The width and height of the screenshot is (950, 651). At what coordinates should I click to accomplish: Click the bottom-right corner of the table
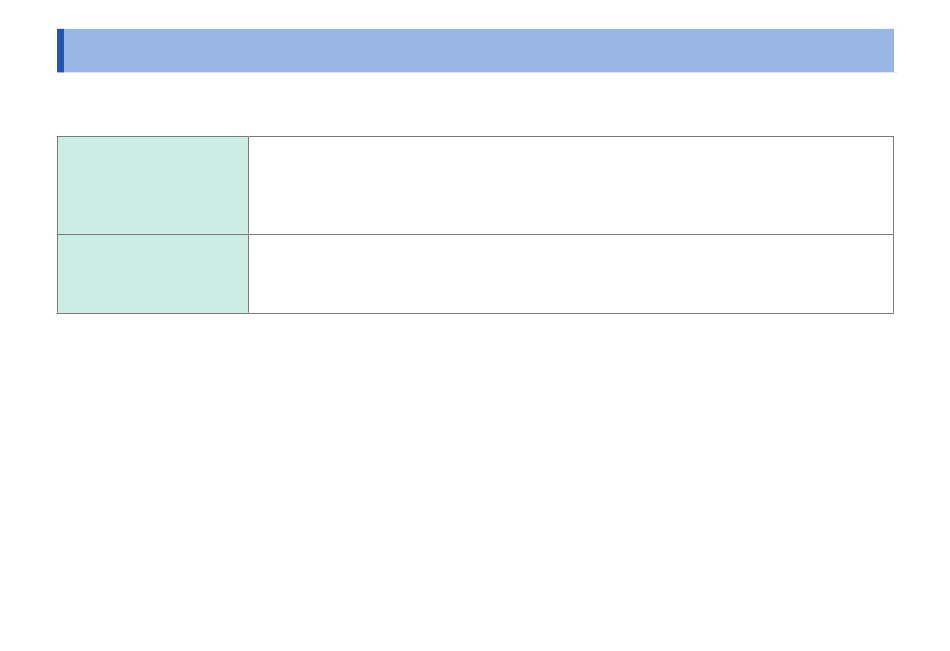click(894, 313)
